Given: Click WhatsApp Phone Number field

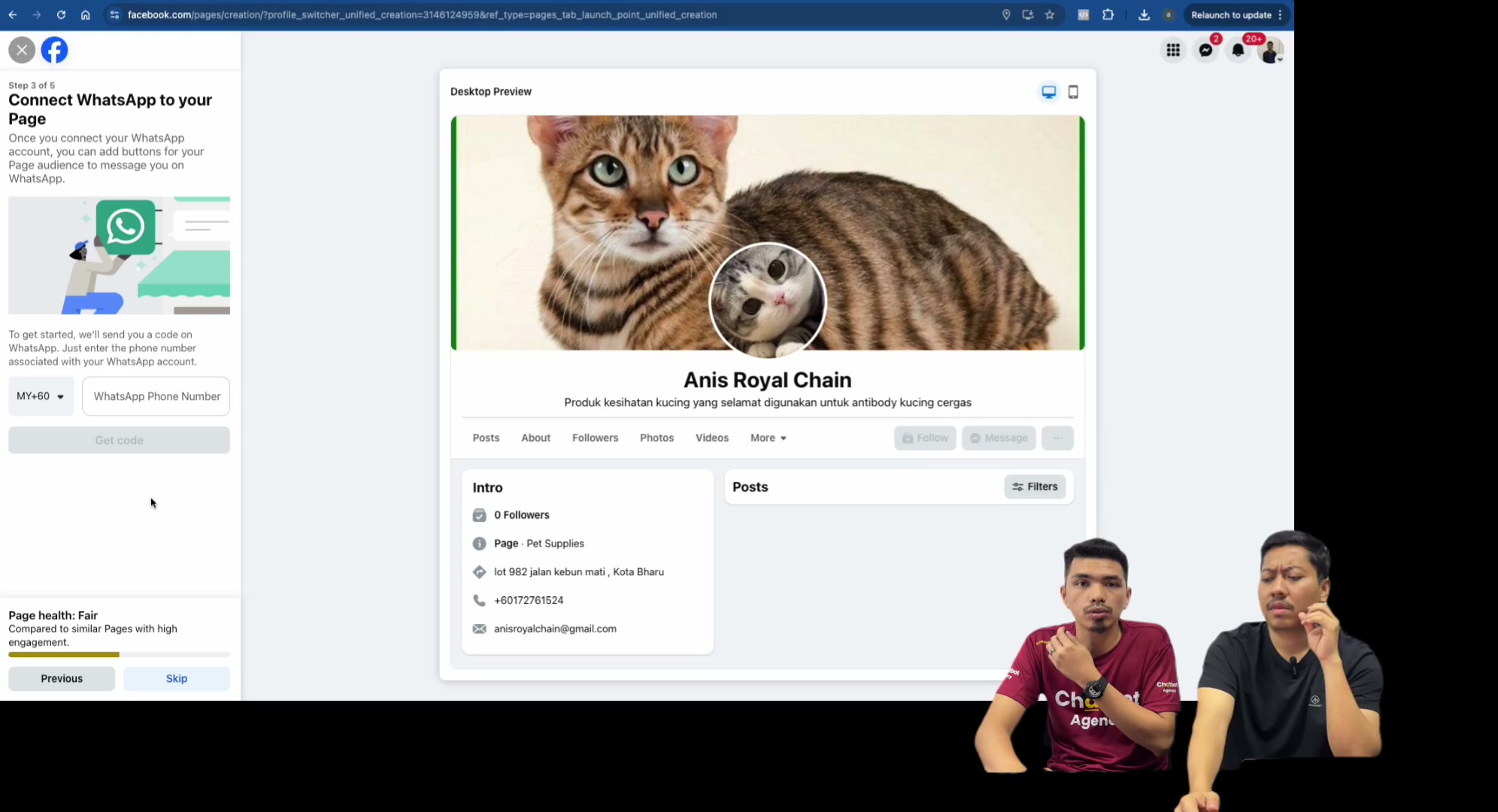Looking at the screenshot, I should tap(156, 396).
